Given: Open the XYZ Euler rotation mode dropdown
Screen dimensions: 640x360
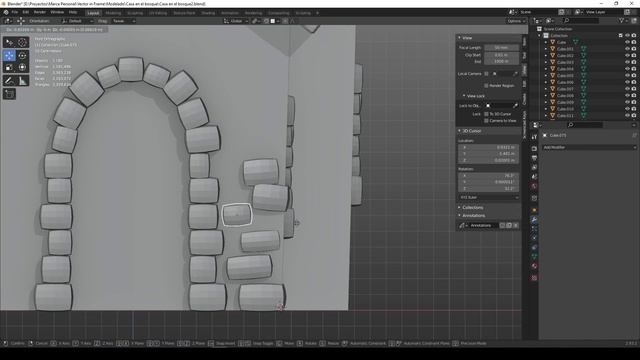Looking at the screenshot, I should click(x=489, y=198).
